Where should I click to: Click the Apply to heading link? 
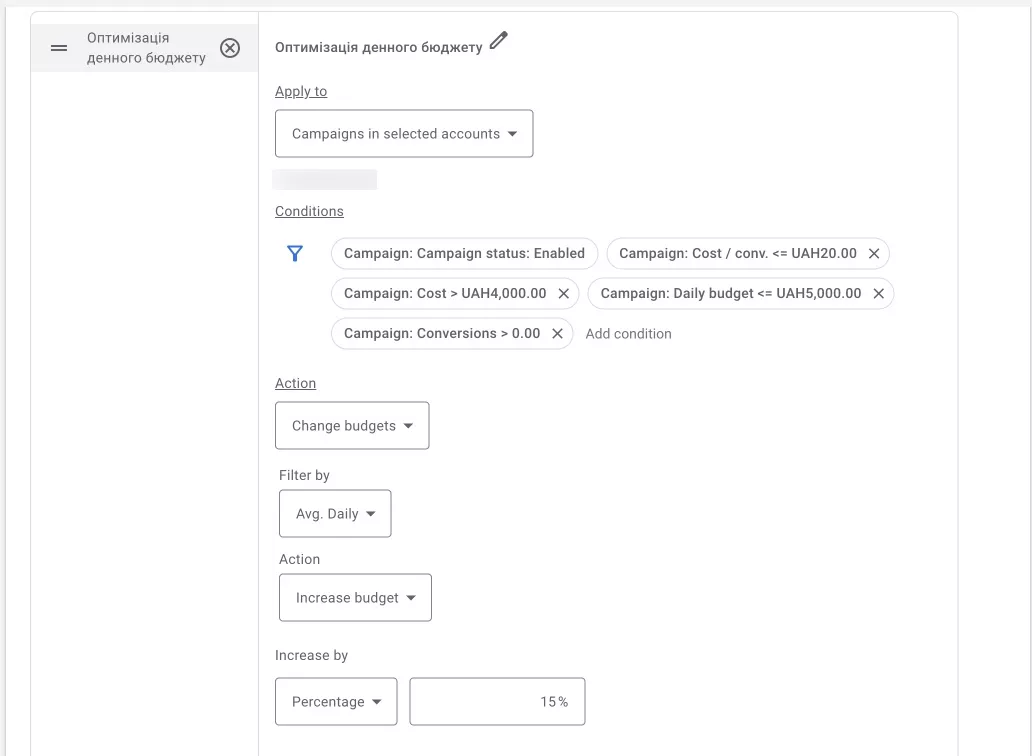301,91
